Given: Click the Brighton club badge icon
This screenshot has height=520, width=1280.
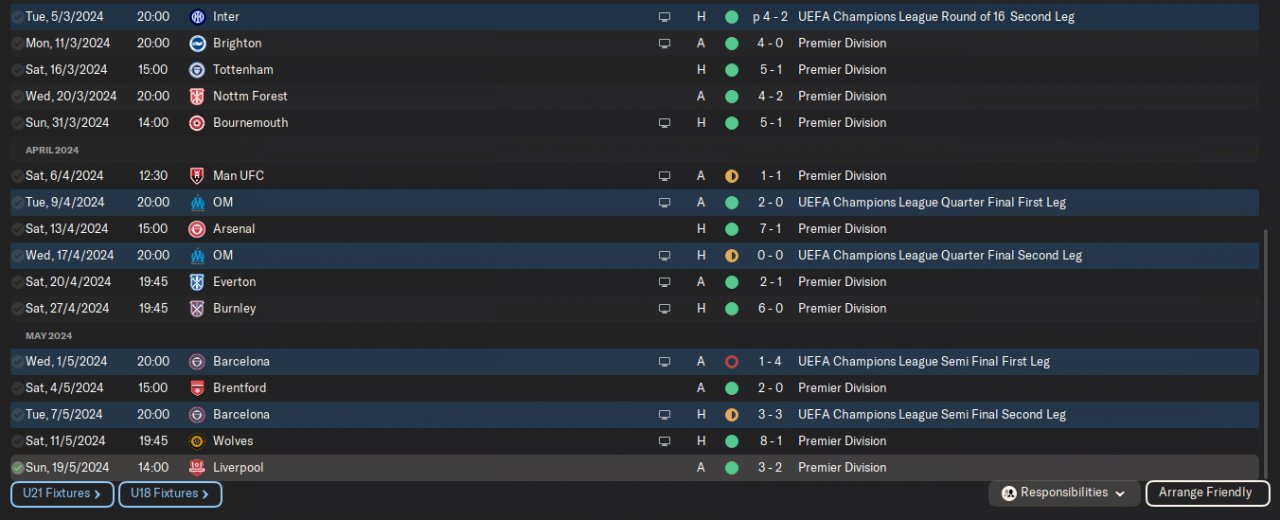Looking at the screenshot, I should pyautogui.click(x=197, y=43).
